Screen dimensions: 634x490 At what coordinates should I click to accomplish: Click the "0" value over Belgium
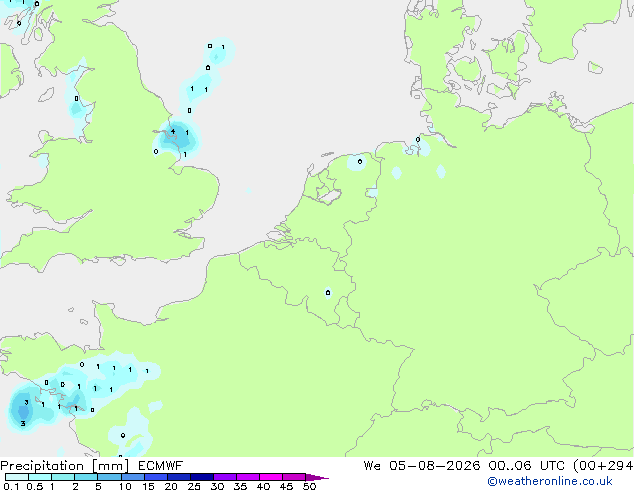point(328,292)
